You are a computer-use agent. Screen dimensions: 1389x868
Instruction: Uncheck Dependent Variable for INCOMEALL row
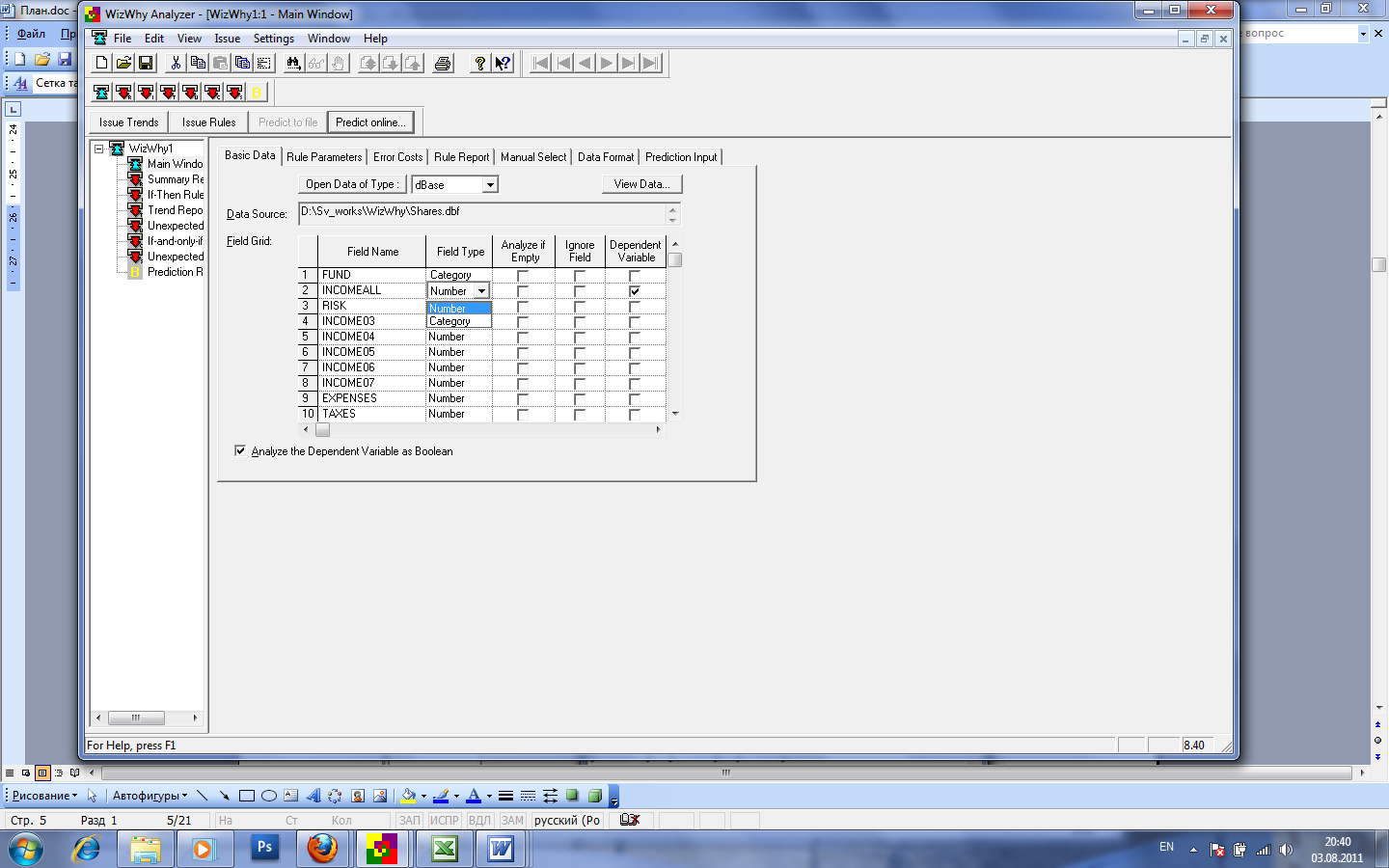635,291
